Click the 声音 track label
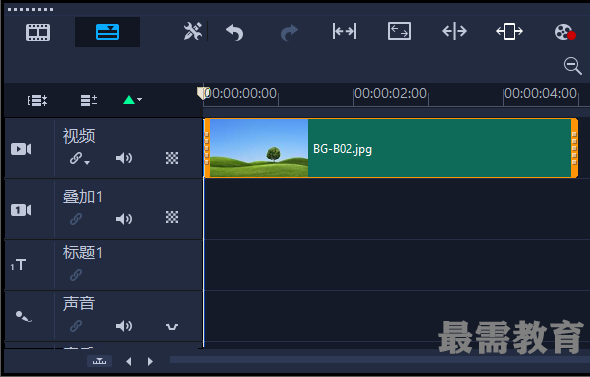This screenshot has width=590, height=377. [x=79, y=303]
